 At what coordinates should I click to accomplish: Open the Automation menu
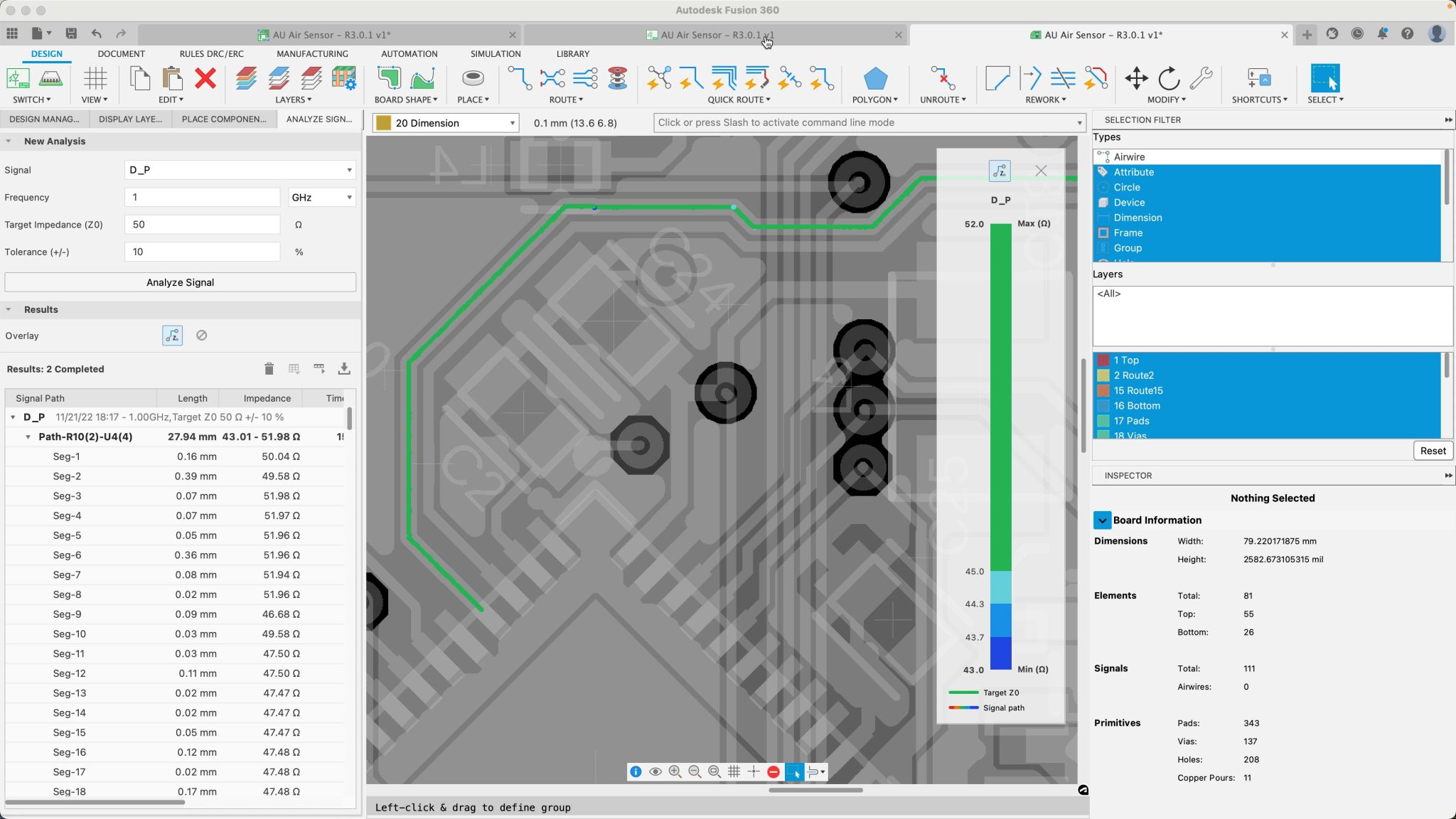tap(409, 53)
